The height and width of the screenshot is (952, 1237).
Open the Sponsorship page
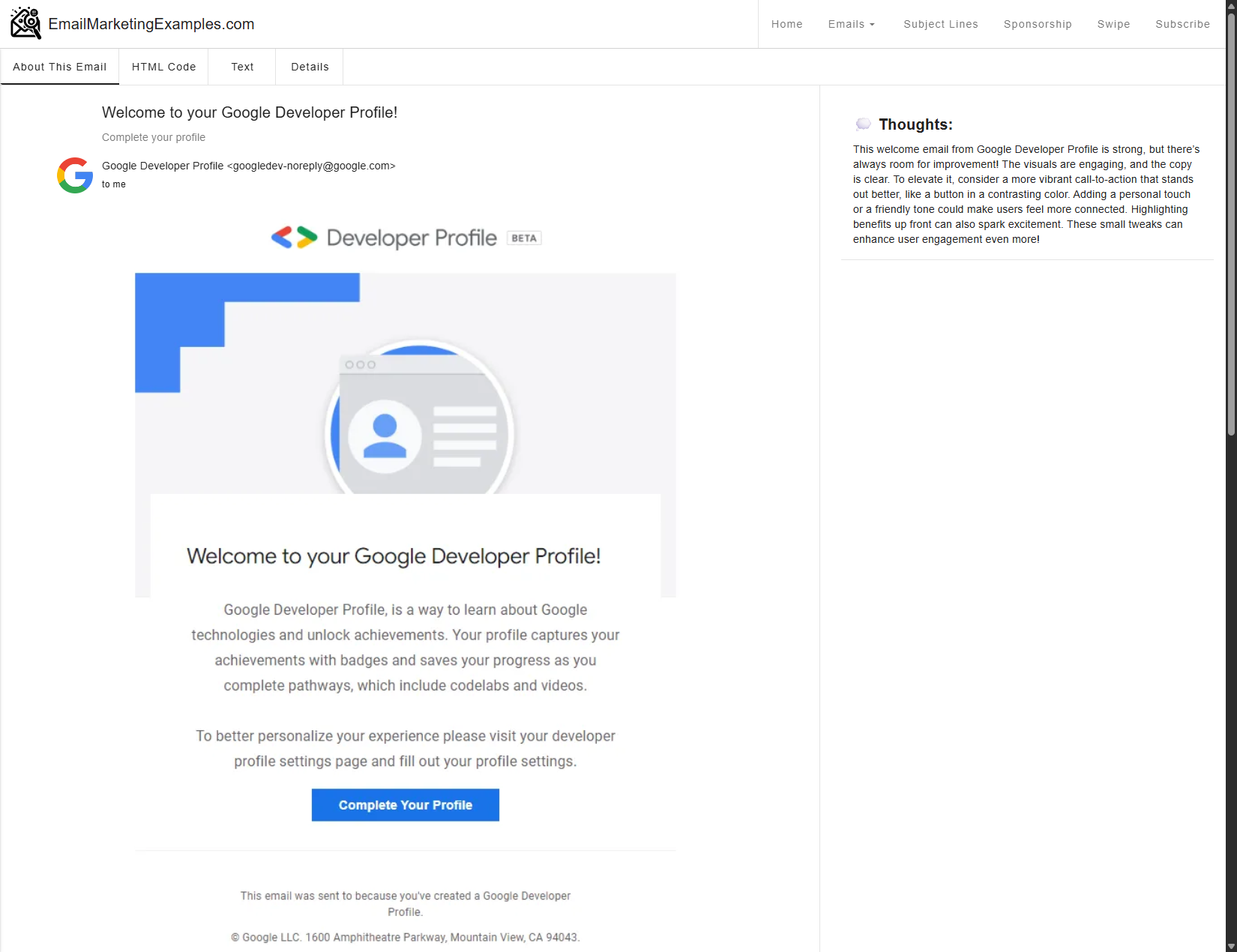(x=1038, y=24)
